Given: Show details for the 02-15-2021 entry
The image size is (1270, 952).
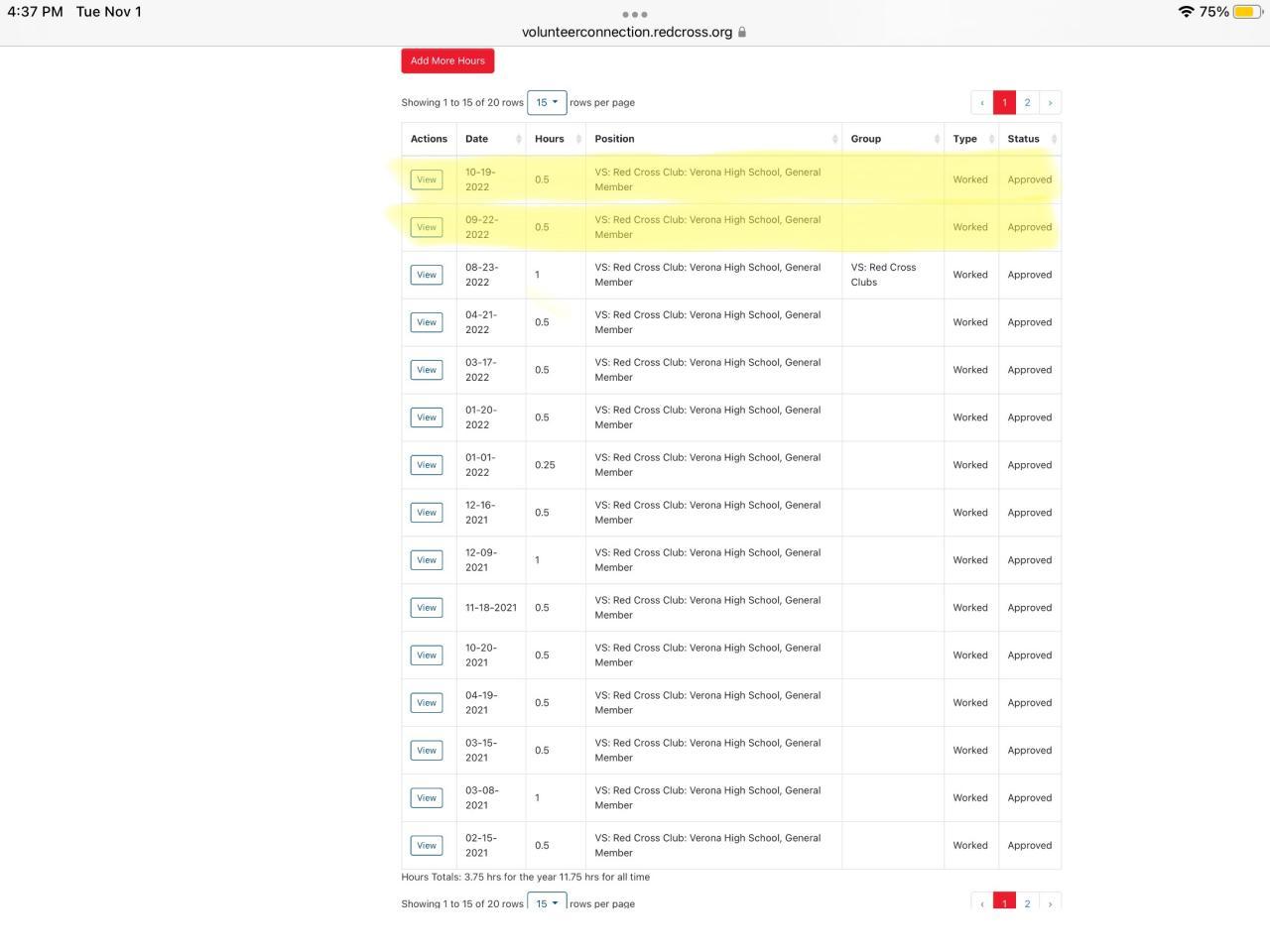Looking at the screenshot, I should [427, 846].
